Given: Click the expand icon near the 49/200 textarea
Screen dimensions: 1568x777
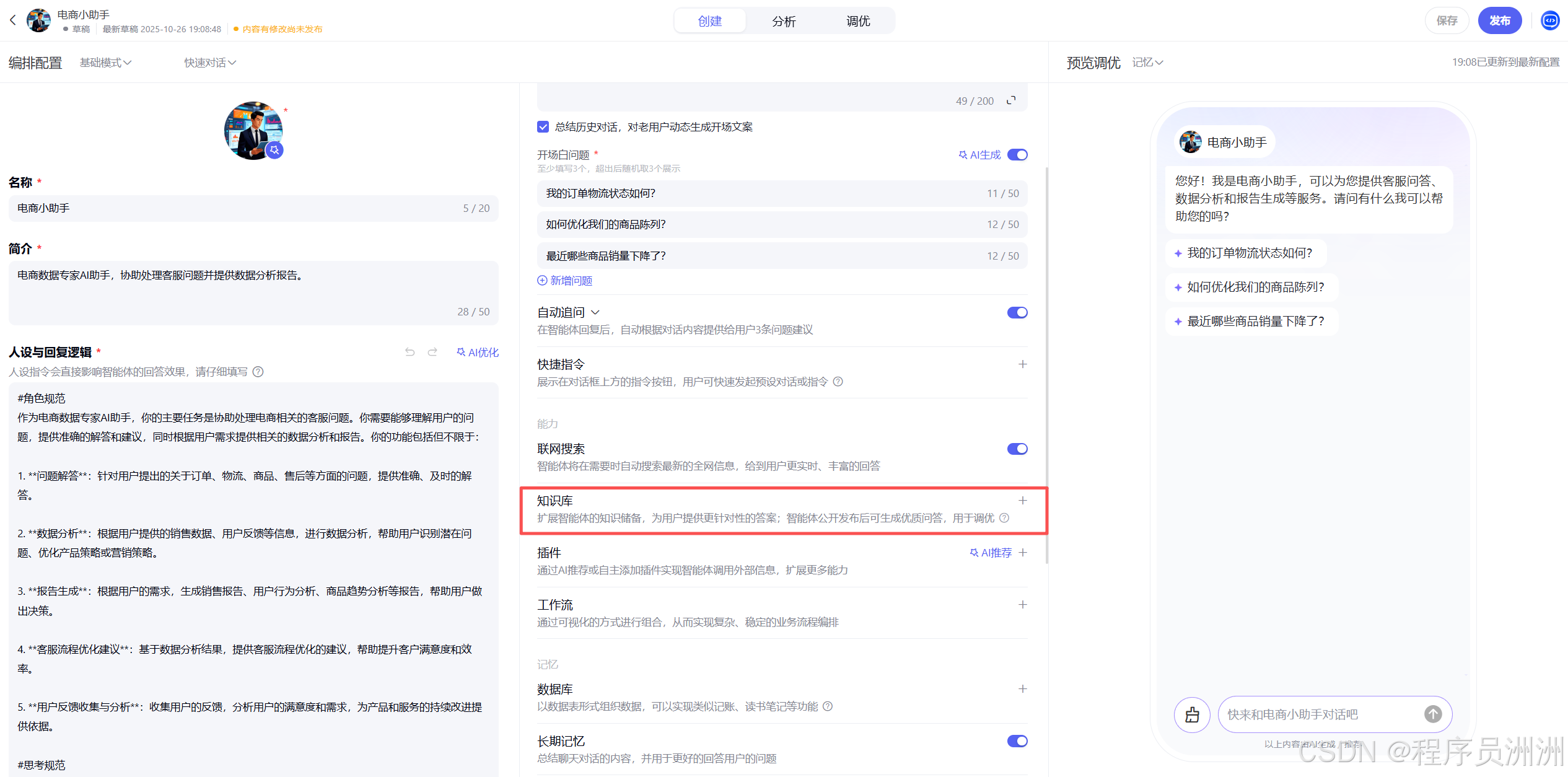Looking at the screenshot, I should coord(1011,100).
